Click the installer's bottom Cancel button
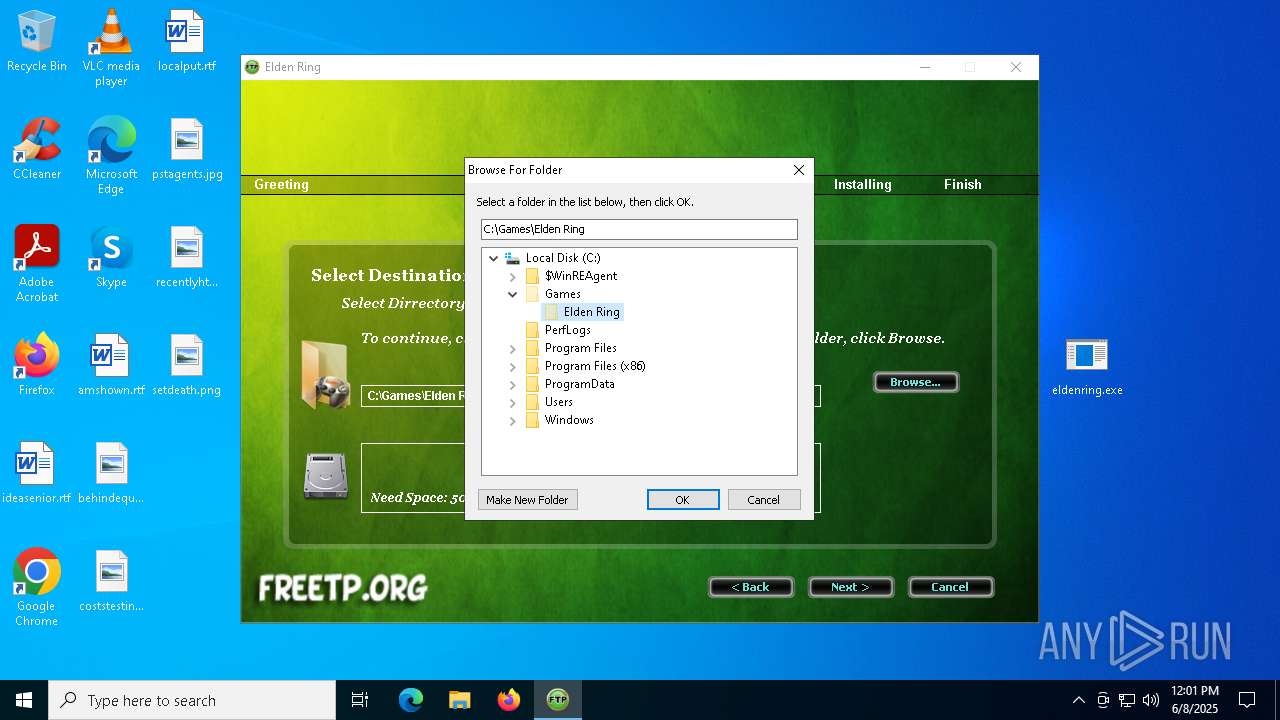This screenshot has width=1280, height=720. tap(951, 587)
